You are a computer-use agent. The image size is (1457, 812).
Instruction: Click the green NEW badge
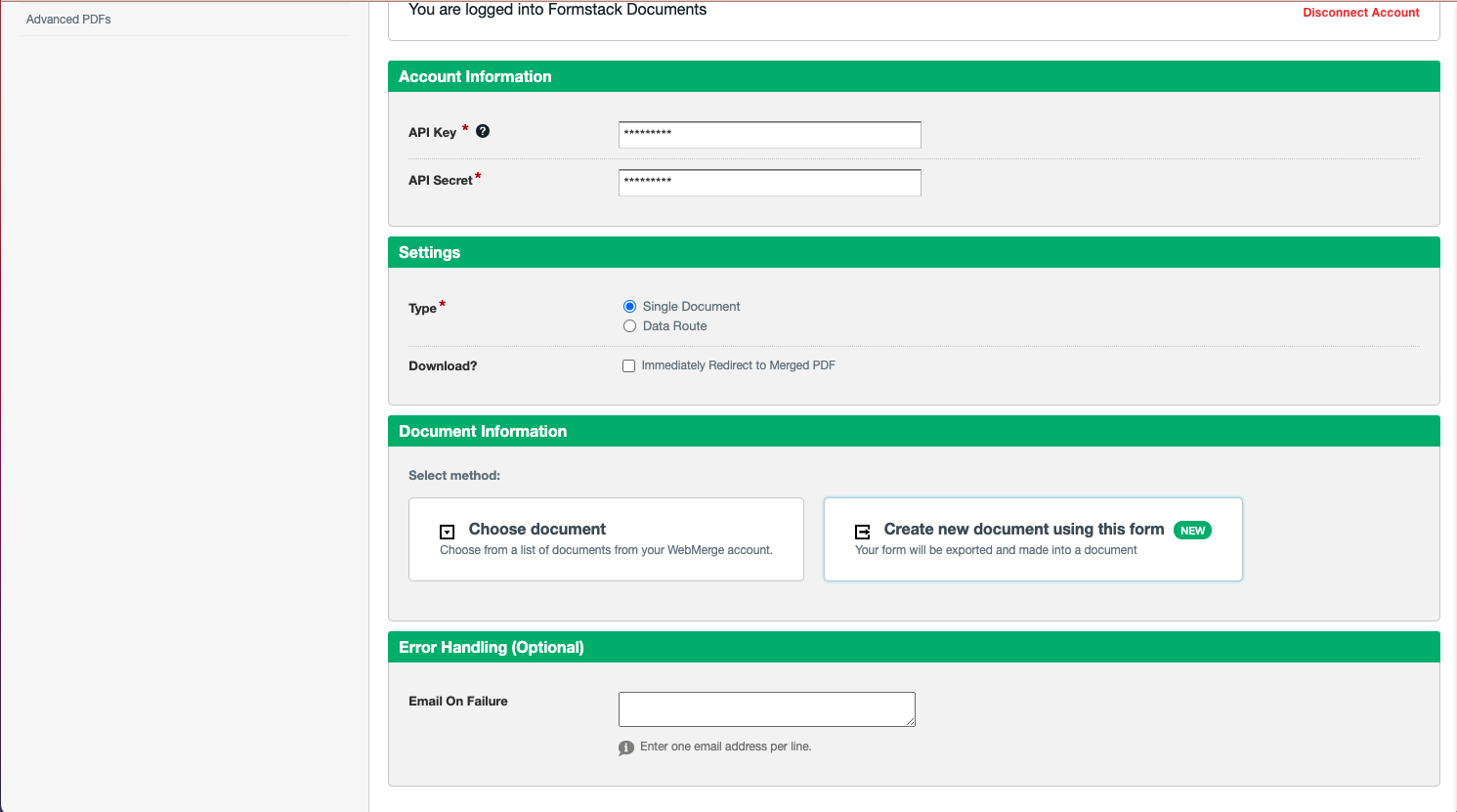click(x=1192, y=531)
